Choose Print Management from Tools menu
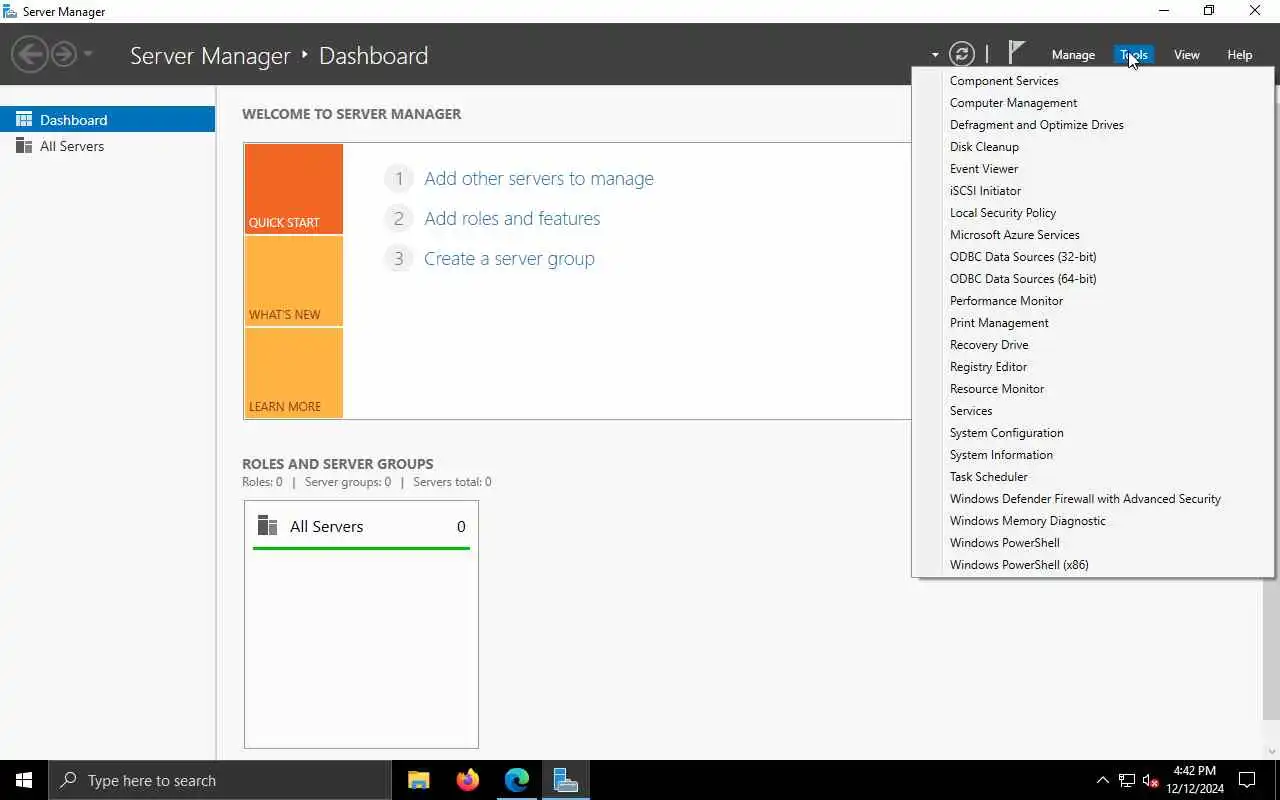1280x800 pixels. 1093,323
